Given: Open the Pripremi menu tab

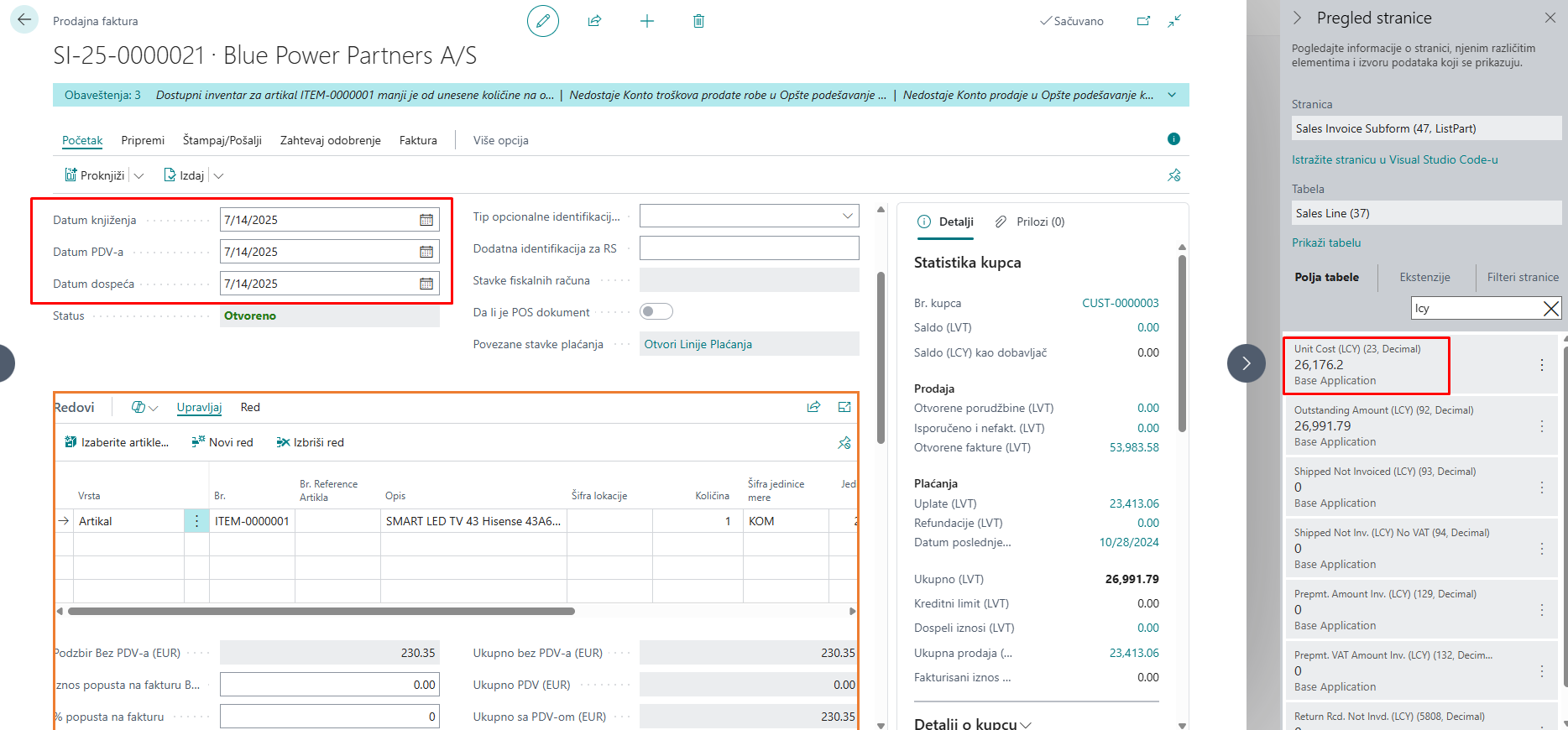Looking at the screenshot, I should point(143,140).
